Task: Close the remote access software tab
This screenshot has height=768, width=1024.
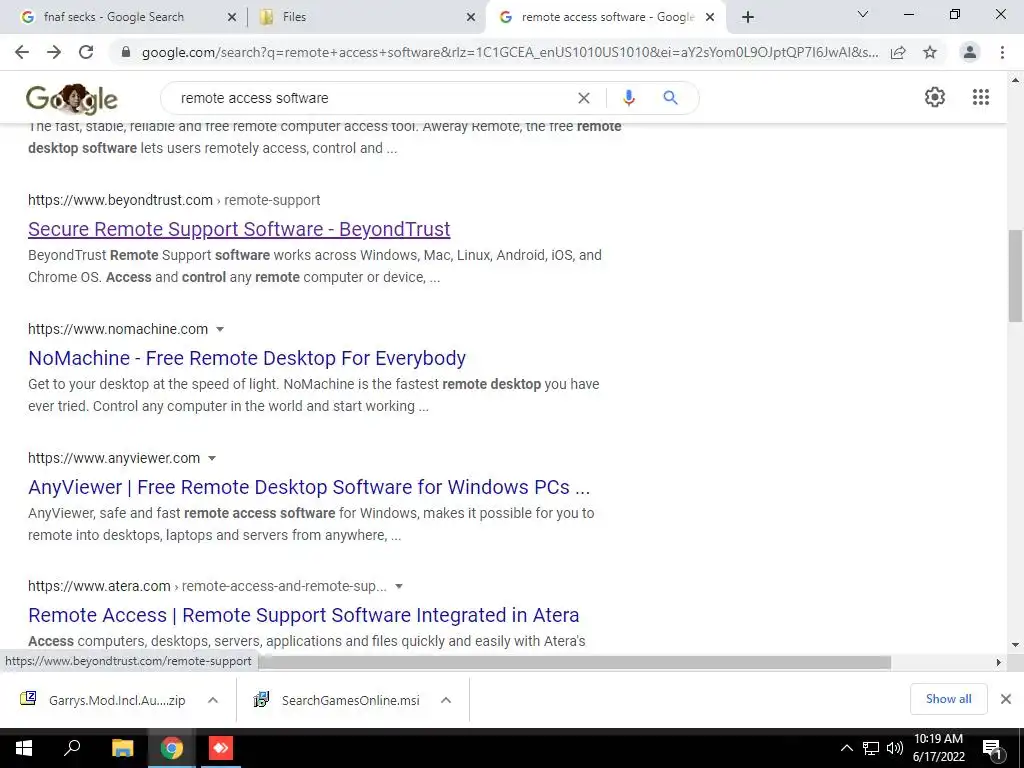Action: click(x=710, y=18)
